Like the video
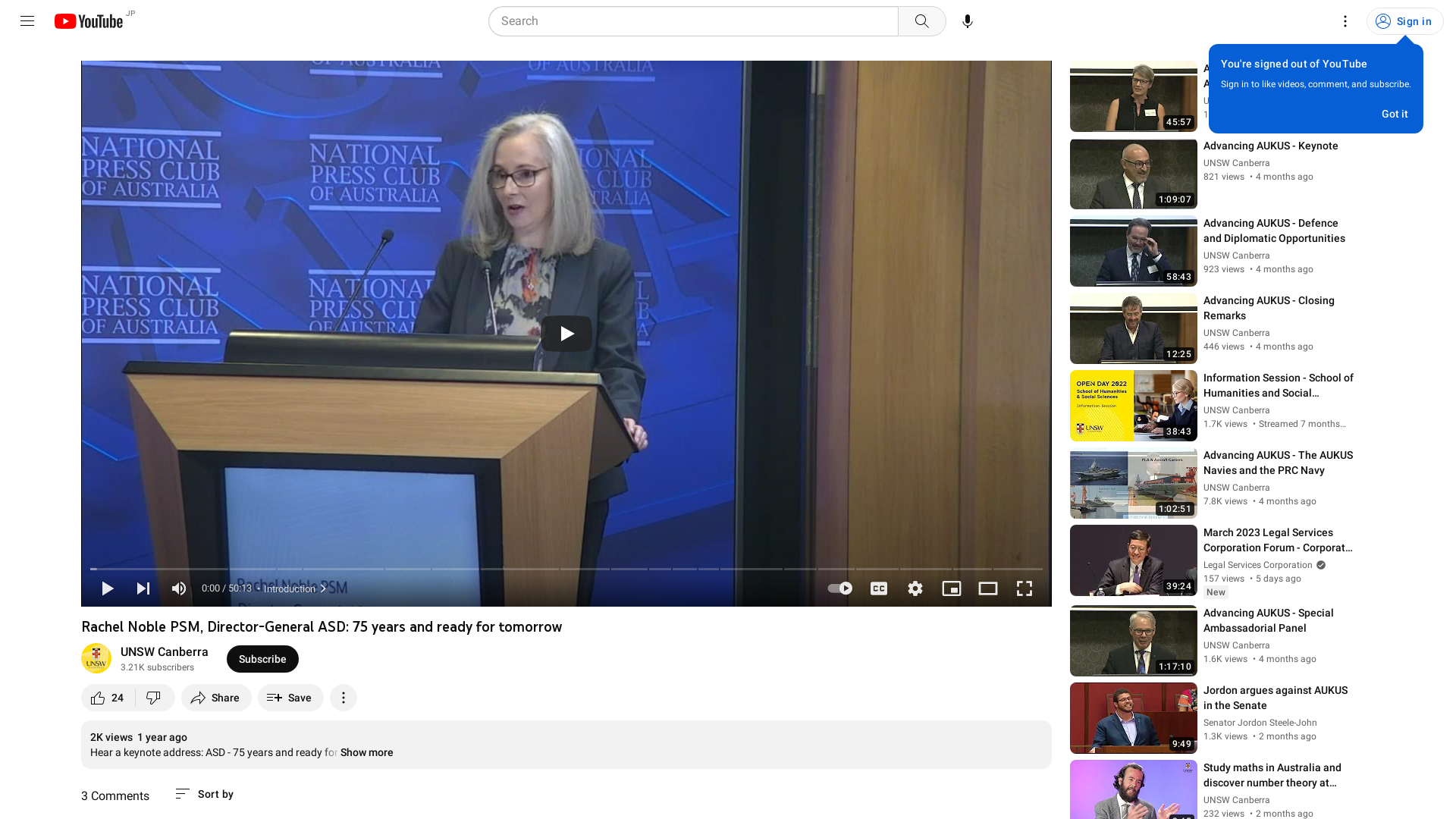1456x819 pixels. pyautogui.click(x=108, y=698)
